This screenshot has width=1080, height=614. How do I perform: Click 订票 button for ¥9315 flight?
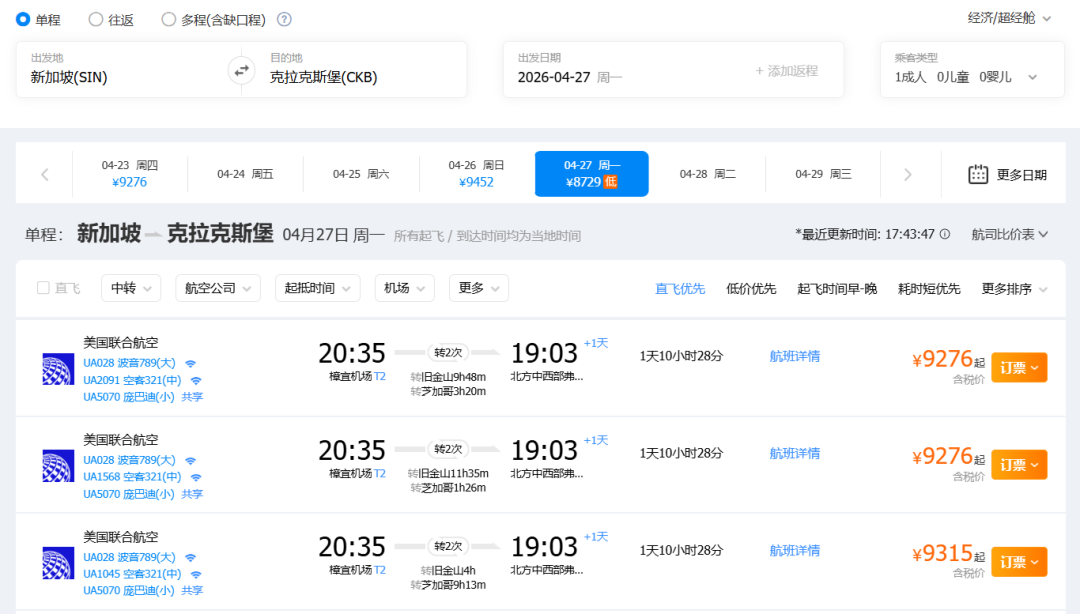1019,562
